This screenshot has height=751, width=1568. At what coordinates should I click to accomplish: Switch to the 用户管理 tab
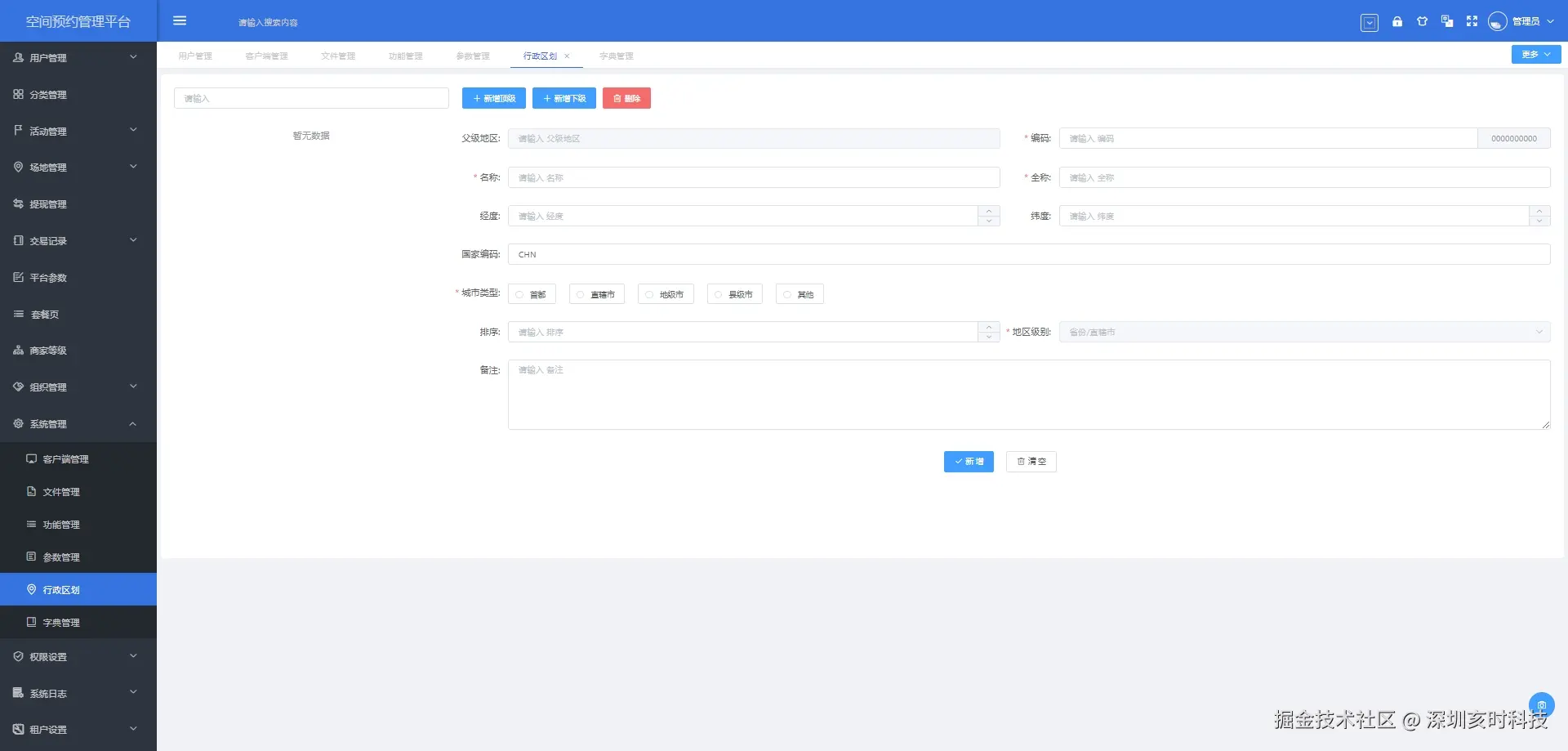click(x=195, y=56)
